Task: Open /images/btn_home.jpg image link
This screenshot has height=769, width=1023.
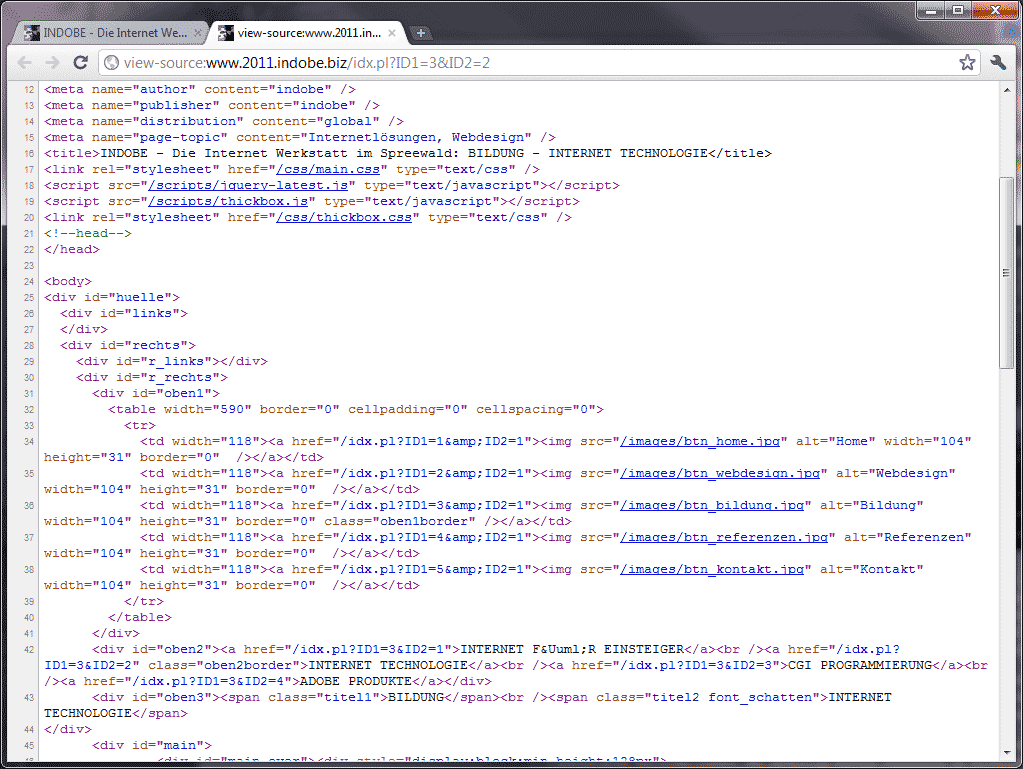Action: (704, 441)
